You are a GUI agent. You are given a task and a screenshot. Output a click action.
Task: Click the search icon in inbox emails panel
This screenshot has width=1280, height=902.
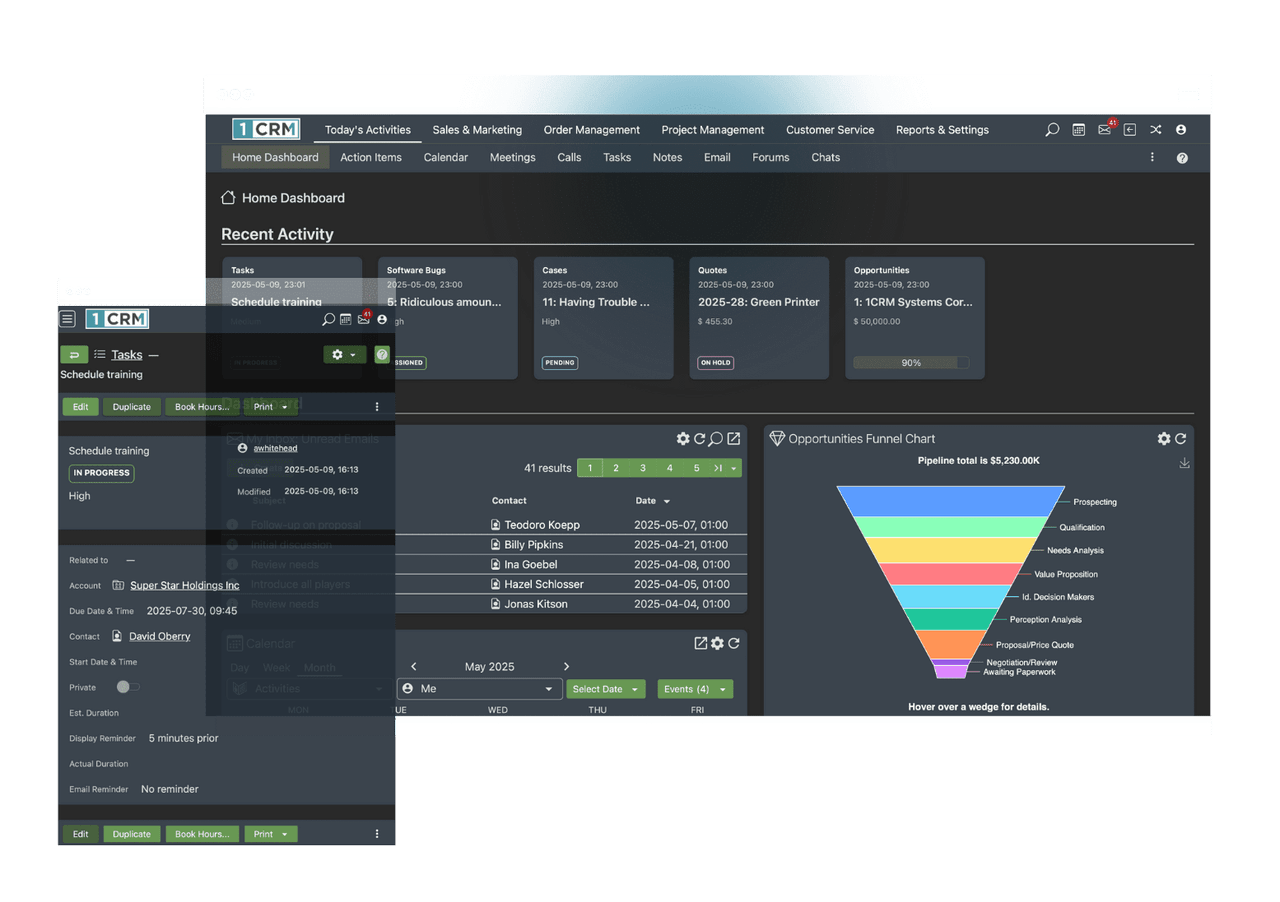[716, 439]
